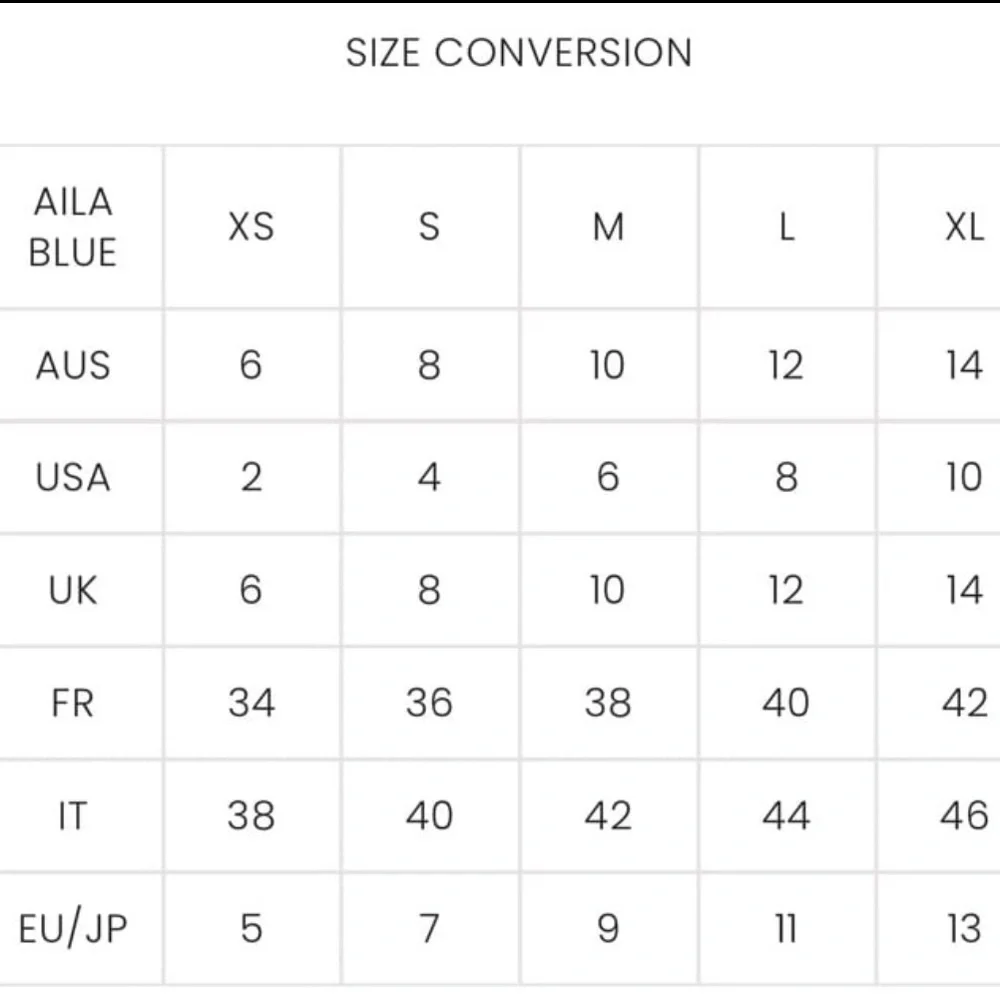Select USA size 2 under XS
1000x1000 pixels.
pyautogui.click(x=251, y=478)
